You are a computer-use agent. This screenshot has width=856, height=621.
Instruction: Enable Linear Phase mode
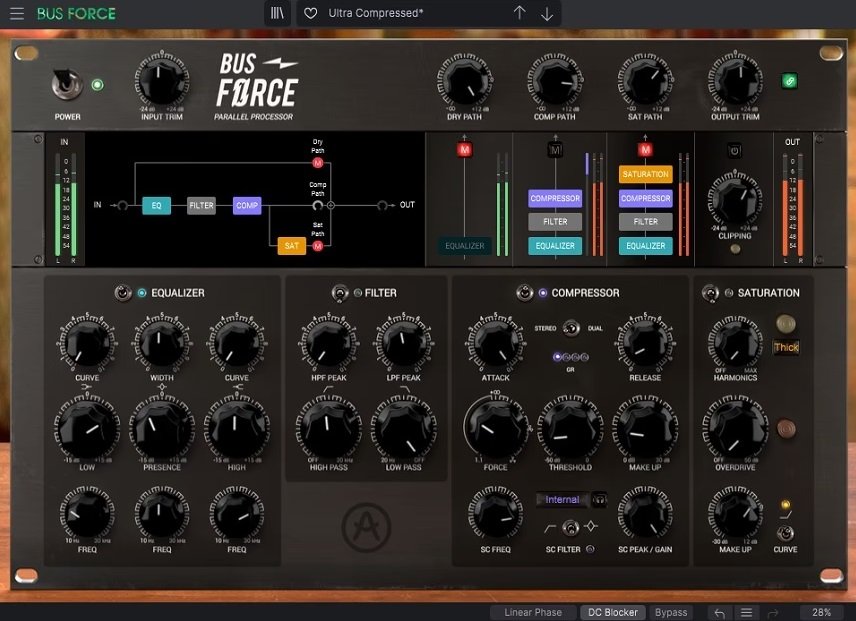tap(533, 612)
